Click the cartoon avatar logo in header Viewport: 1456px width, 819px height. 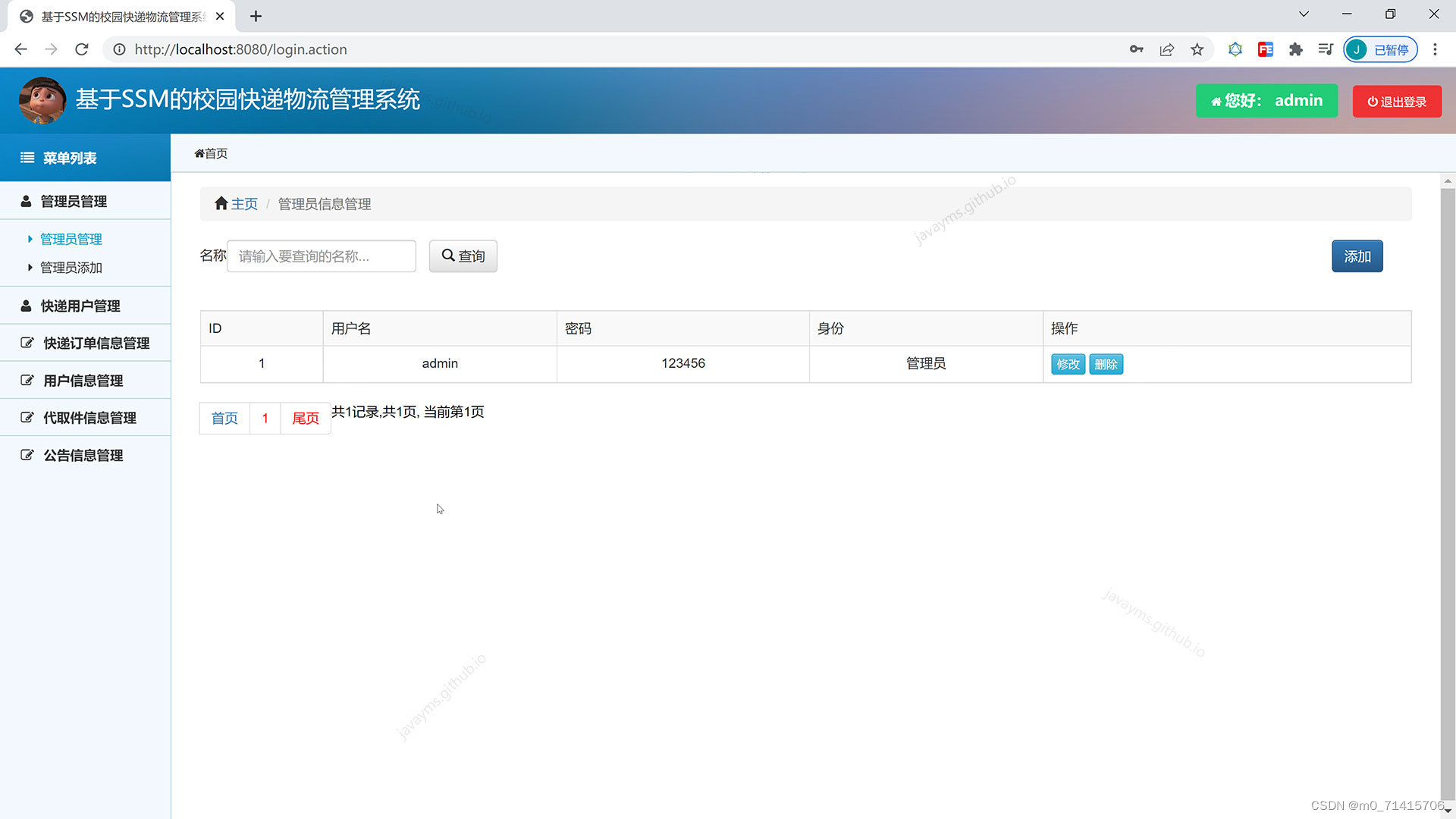42,100
